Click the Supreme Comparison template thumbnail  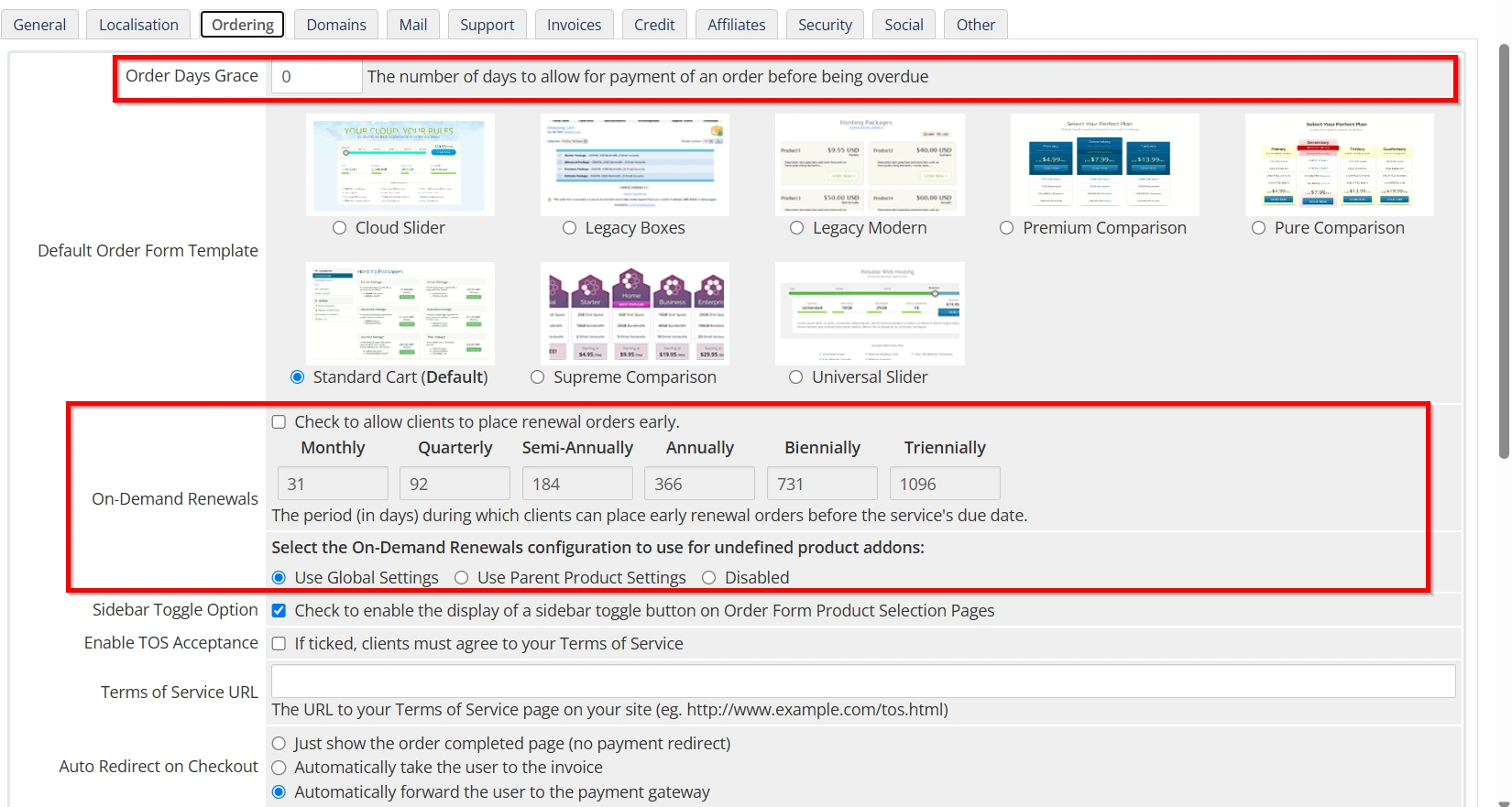tap(634, 313)
